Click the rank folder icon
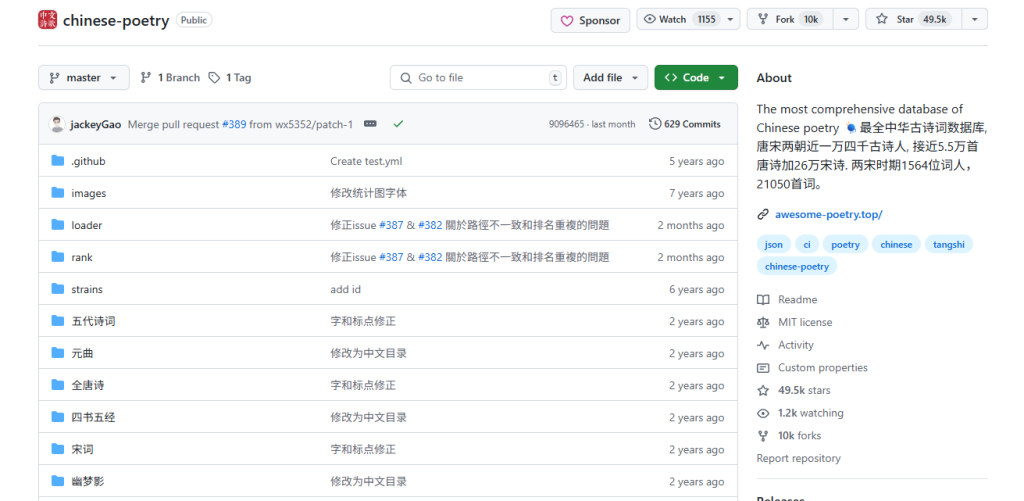This screenshot has width=1024, height=501. pos(58,257)
